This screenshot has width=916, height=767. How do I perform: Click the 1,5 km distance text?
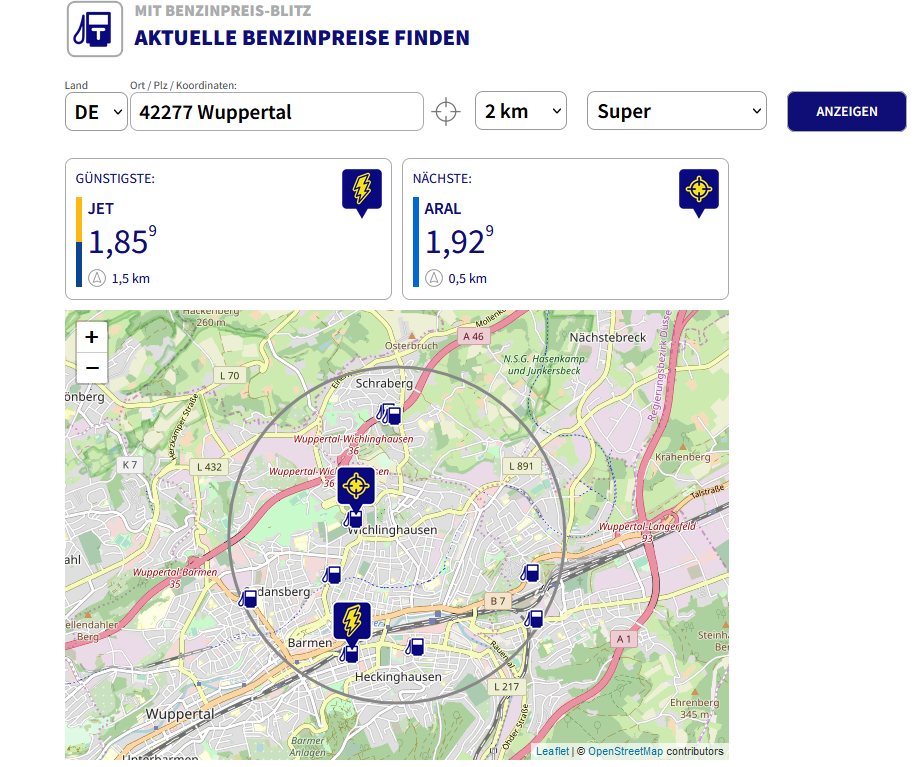pyautogui.click(x=131, y=279)
